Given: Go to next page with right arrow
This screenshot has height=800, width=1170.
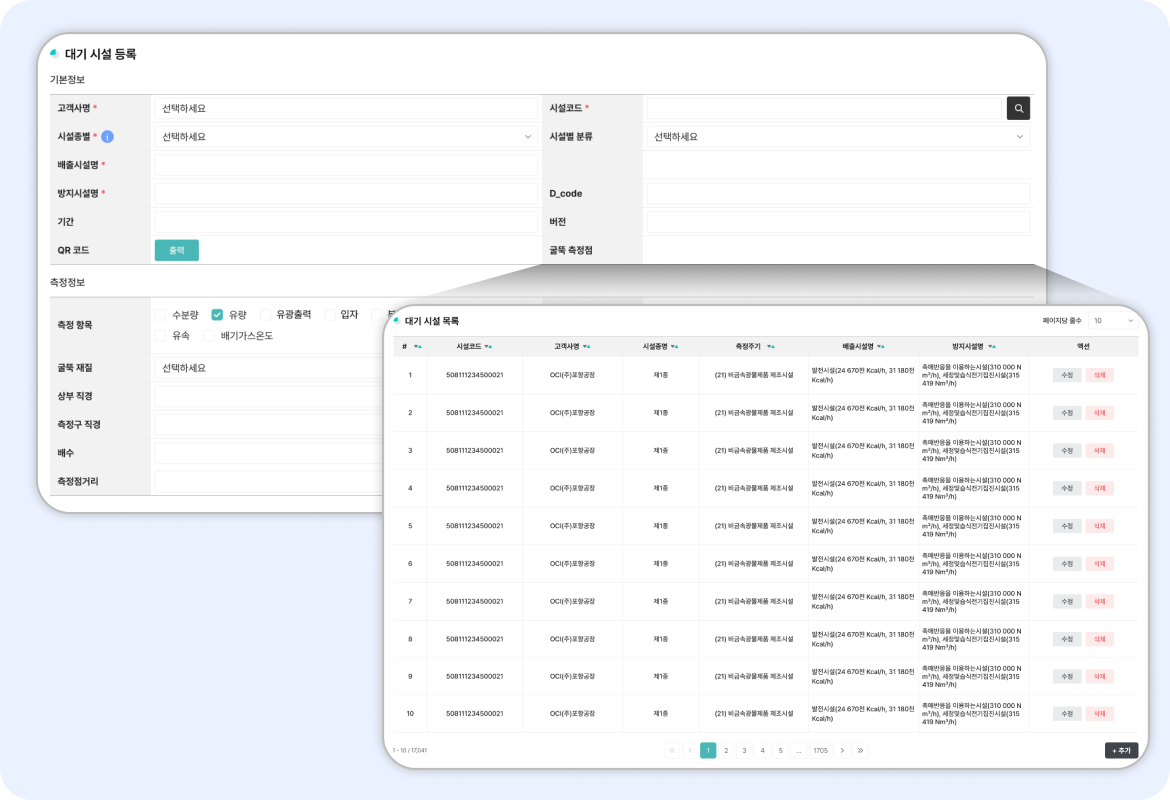Looking at the screenshot, I should [842, 751].
